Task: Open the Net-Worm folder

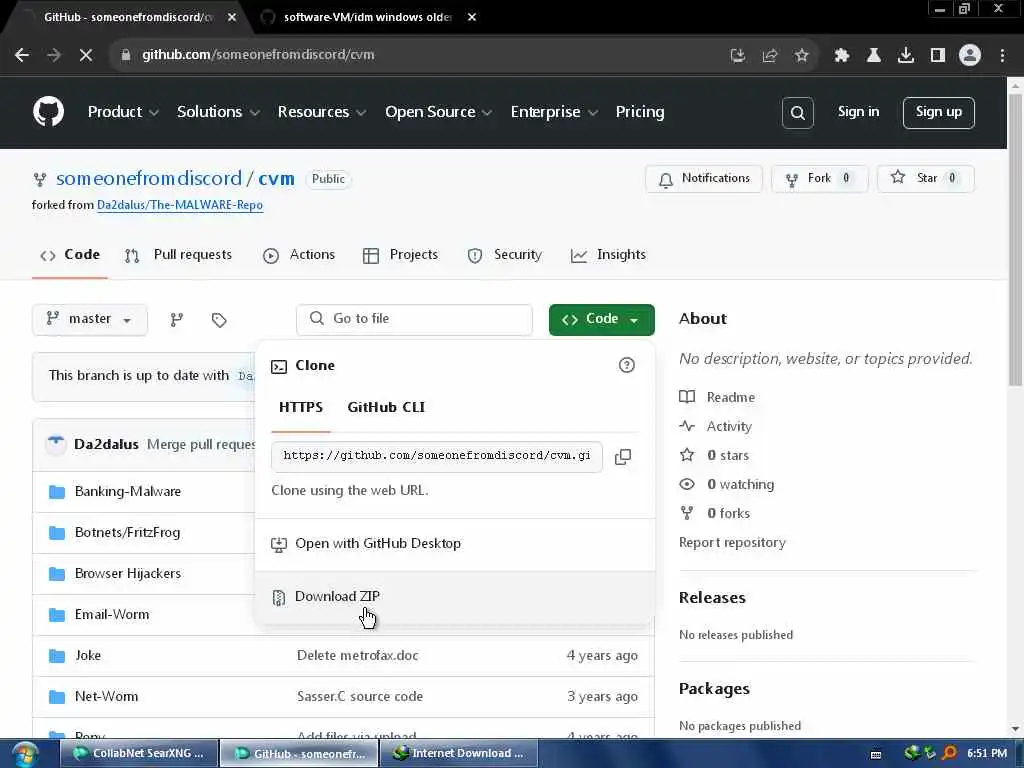Action: click(106, 696)
